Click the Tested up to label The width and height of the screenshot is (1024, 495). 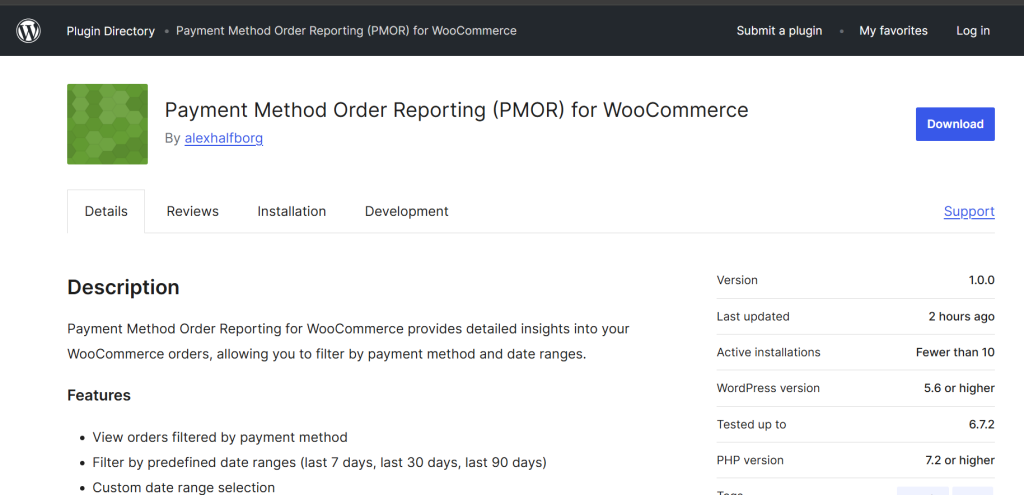(x=751, y=424)
